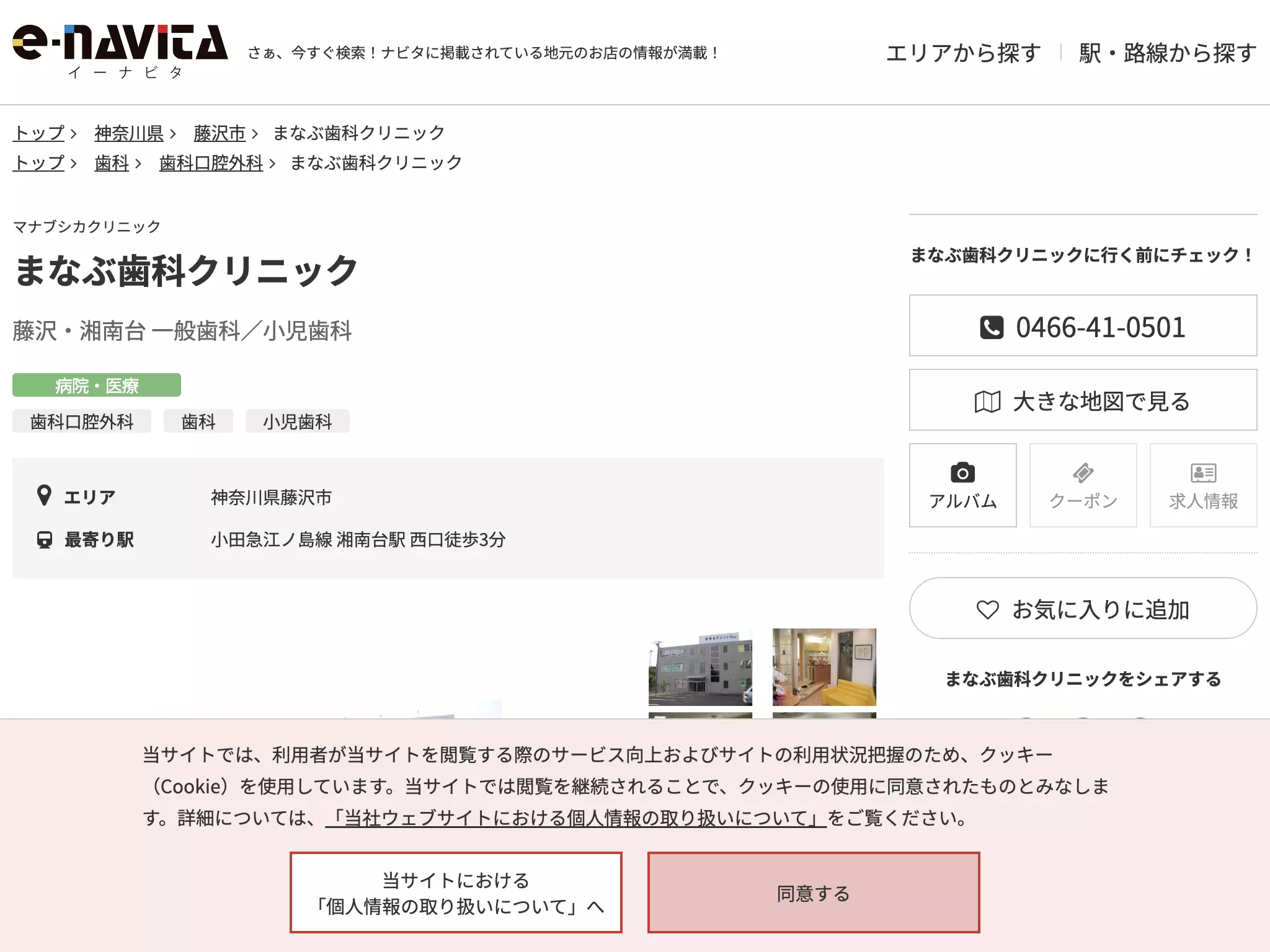The image size is (1270, 952).
Task: Click まなぶ歯科クリニックをシェアする heading
Action: [x=1083, y=679]
